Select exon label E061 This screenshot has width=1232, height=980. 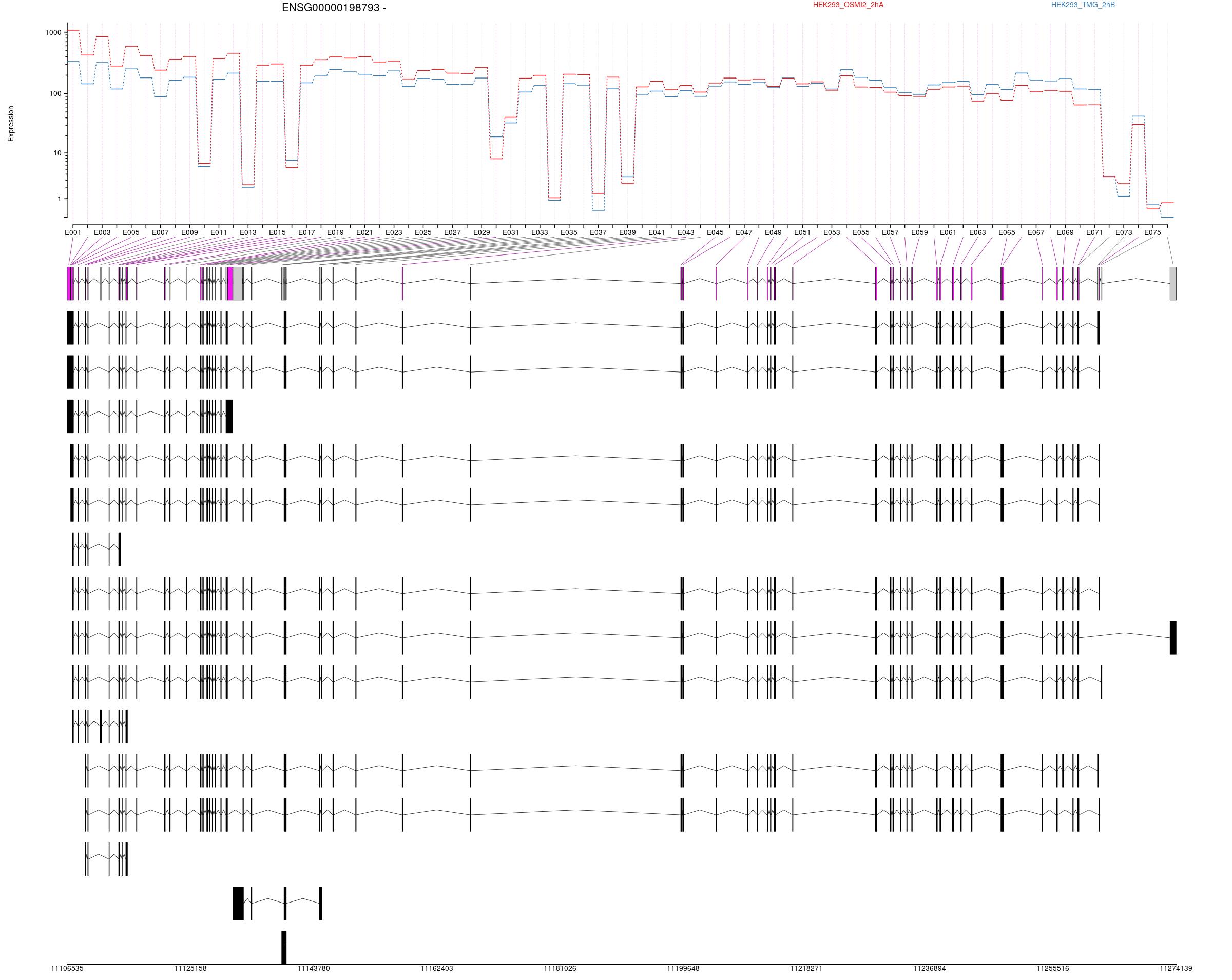pyautogui.click(x=948, y=232)
